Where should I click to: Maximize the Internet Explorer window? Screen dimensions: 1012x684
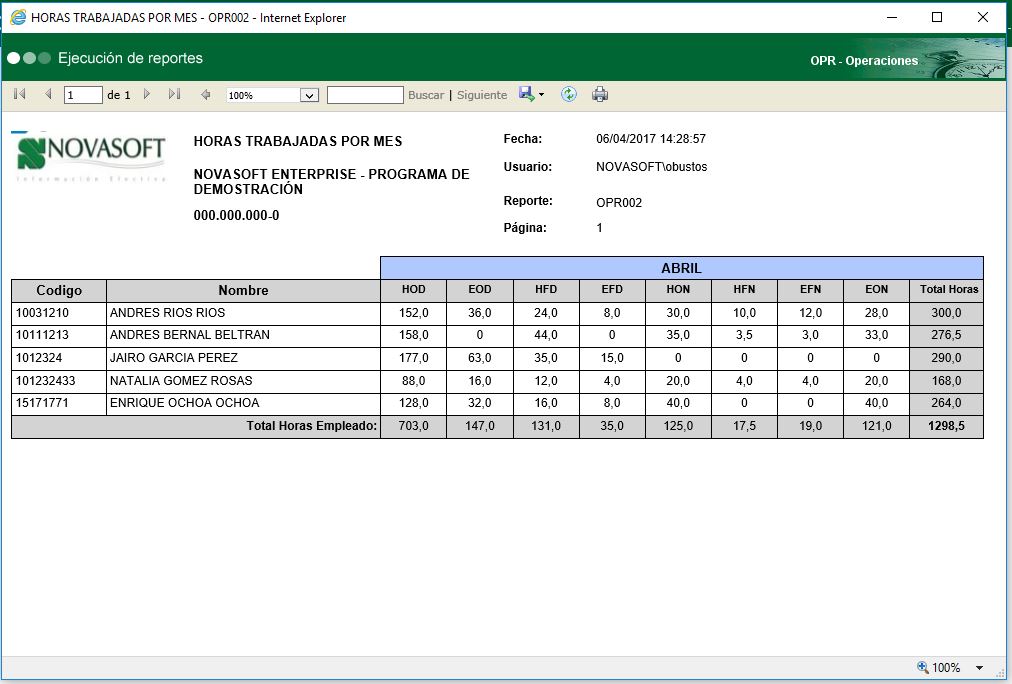937,17
